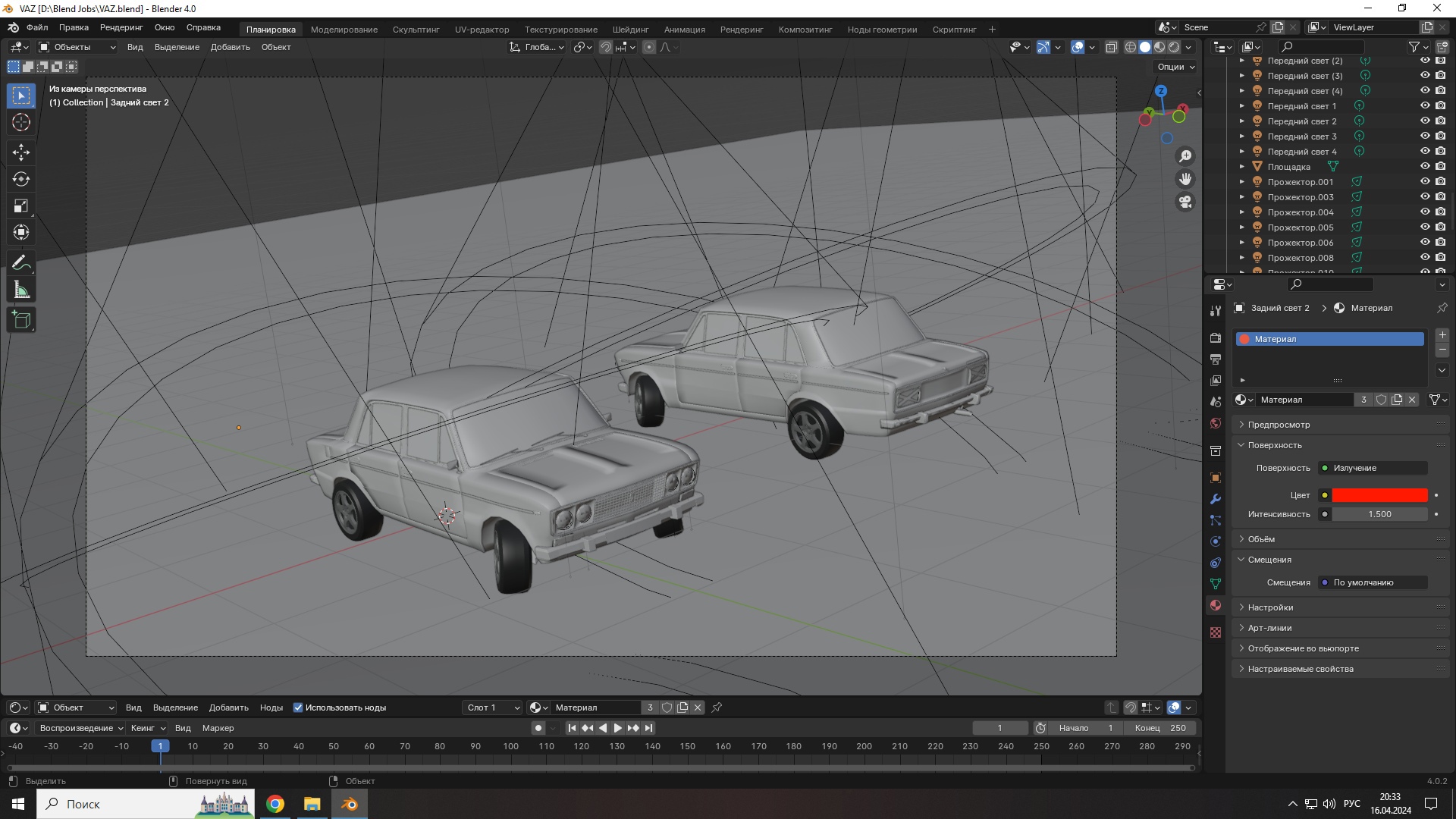
Task: Open the Material properties tab icon
Action: (1216, 605)
